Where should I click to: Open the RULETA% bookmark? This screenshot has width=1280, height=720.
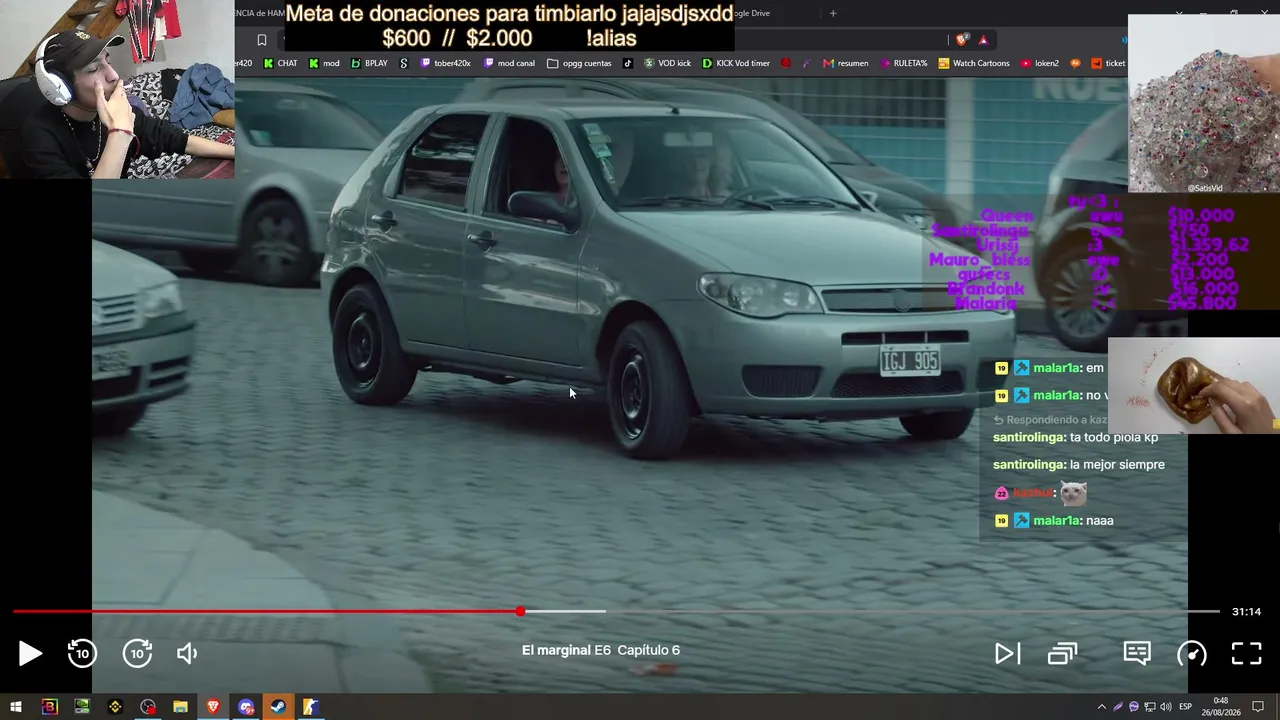click(x=903, y=63)
